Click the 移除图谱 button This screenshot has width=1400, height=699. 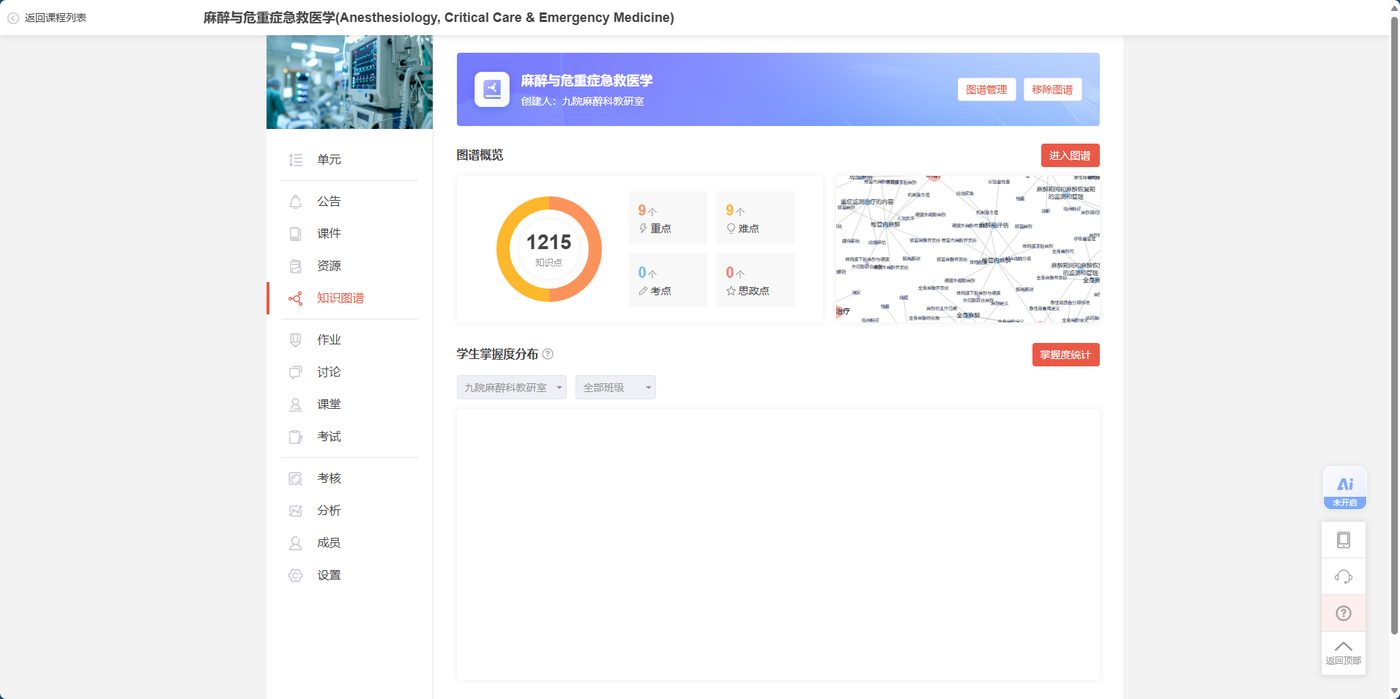tap(1052, 90)
